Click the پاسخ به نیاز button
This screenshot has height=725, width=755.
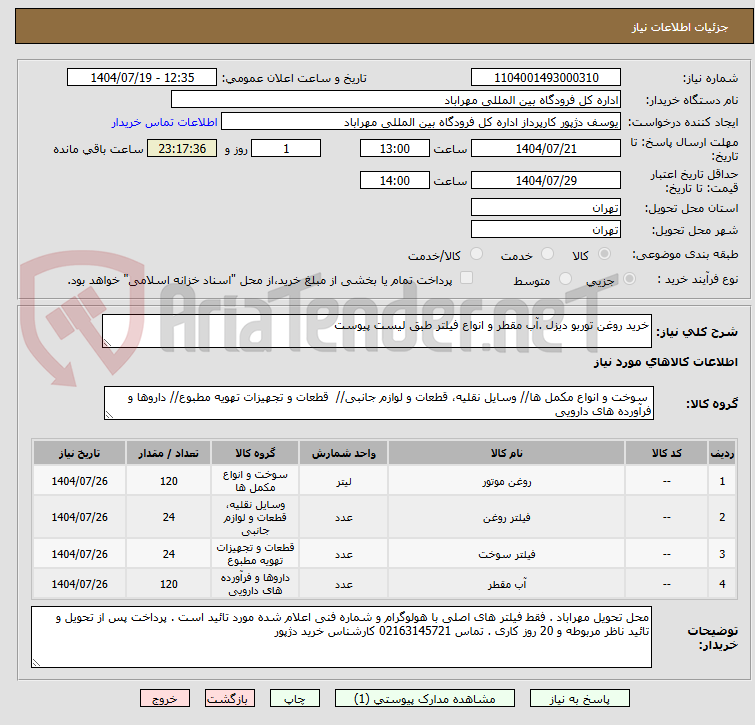click(579, 699)
